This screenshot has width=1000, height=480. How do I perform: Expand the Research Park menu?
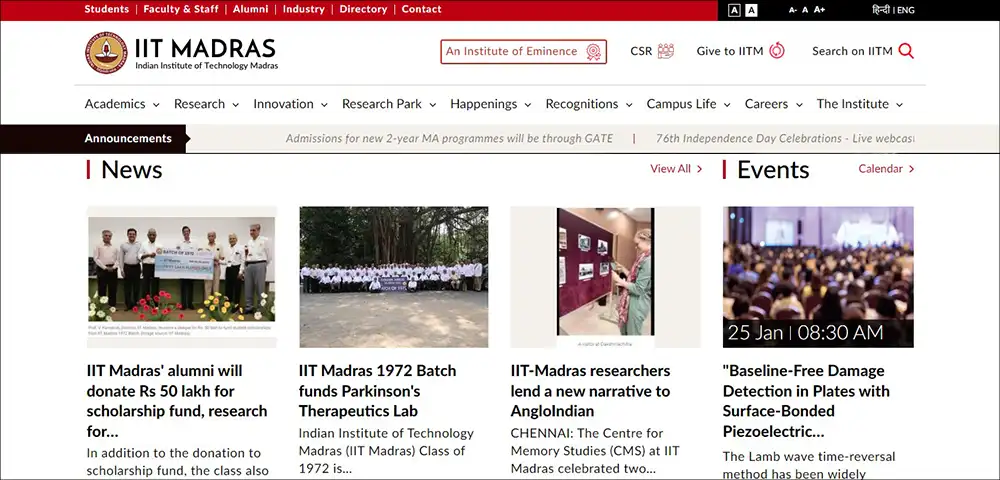pos(389,104)
